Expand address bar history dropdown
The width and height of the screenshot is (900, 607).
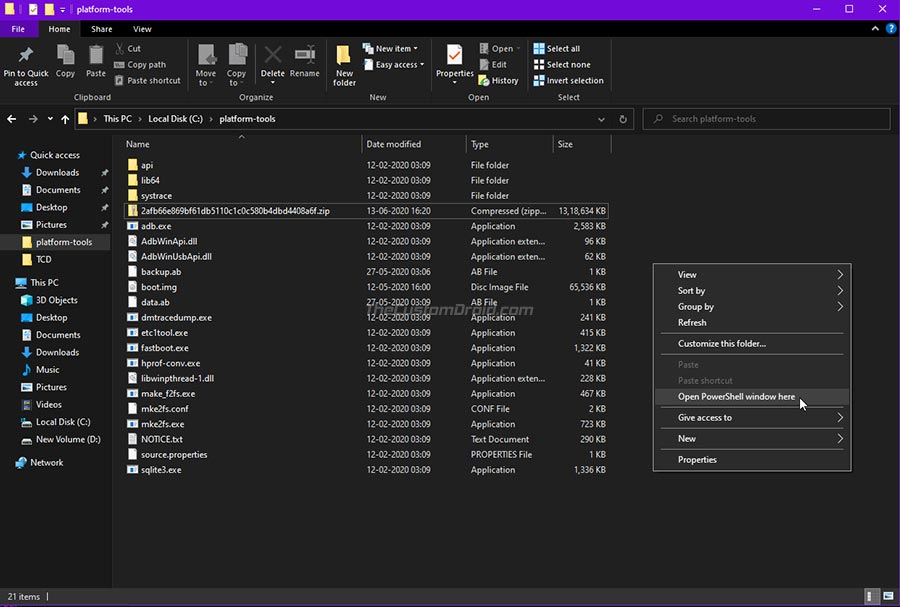(x=601, y=119)
